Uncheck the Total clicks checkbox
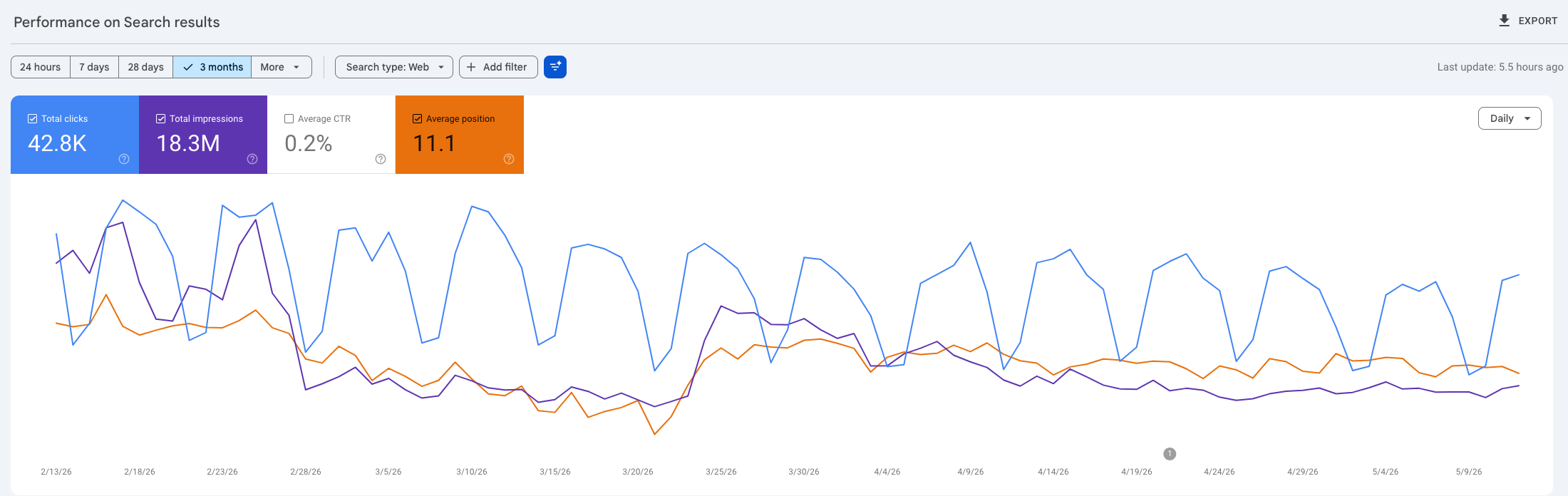This screenshot has height=496, width=1568. coord(32,119)
